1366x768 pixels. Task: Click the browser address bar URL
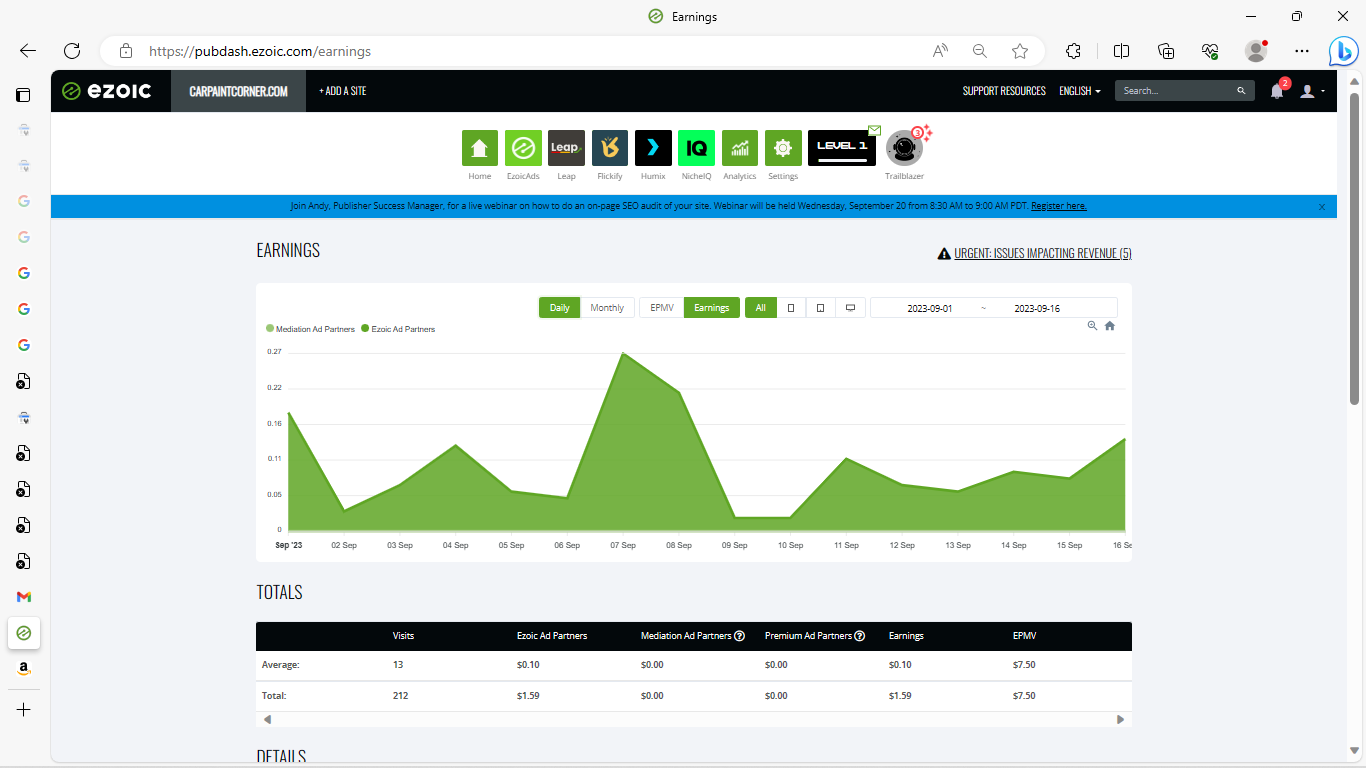tap(260, 51)
